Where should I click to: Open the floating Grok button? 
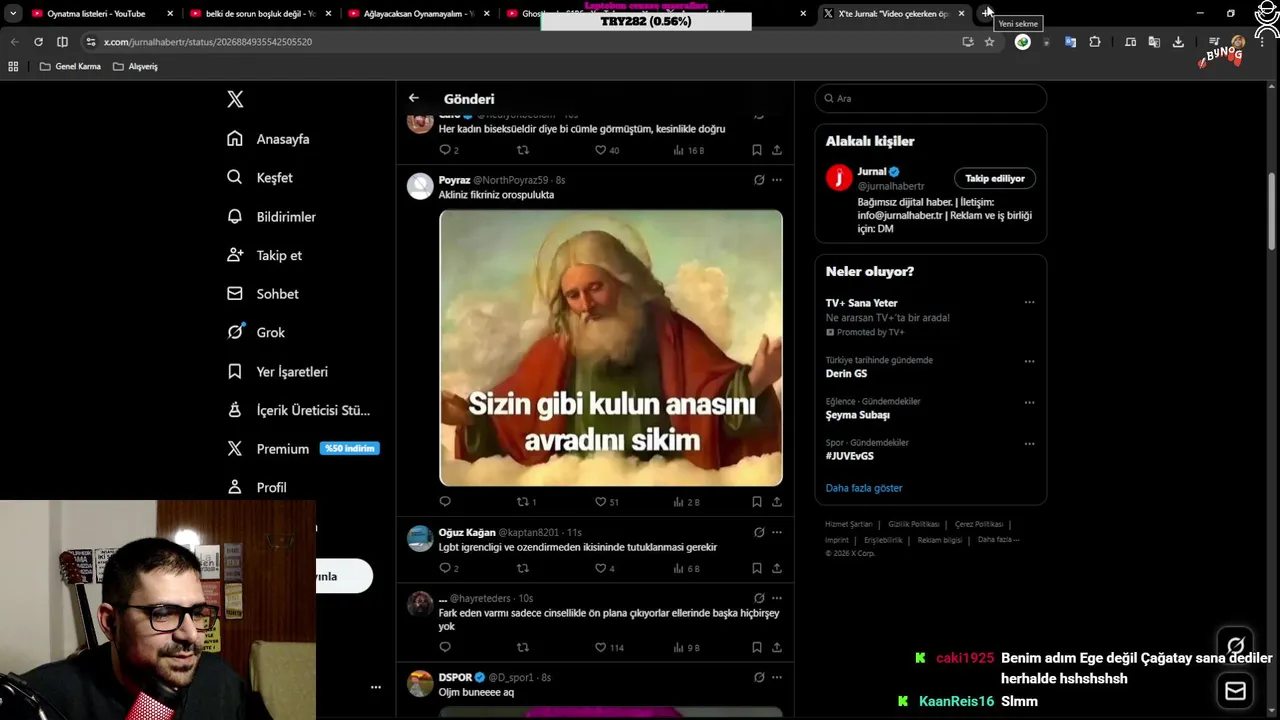click(1235, 645)
